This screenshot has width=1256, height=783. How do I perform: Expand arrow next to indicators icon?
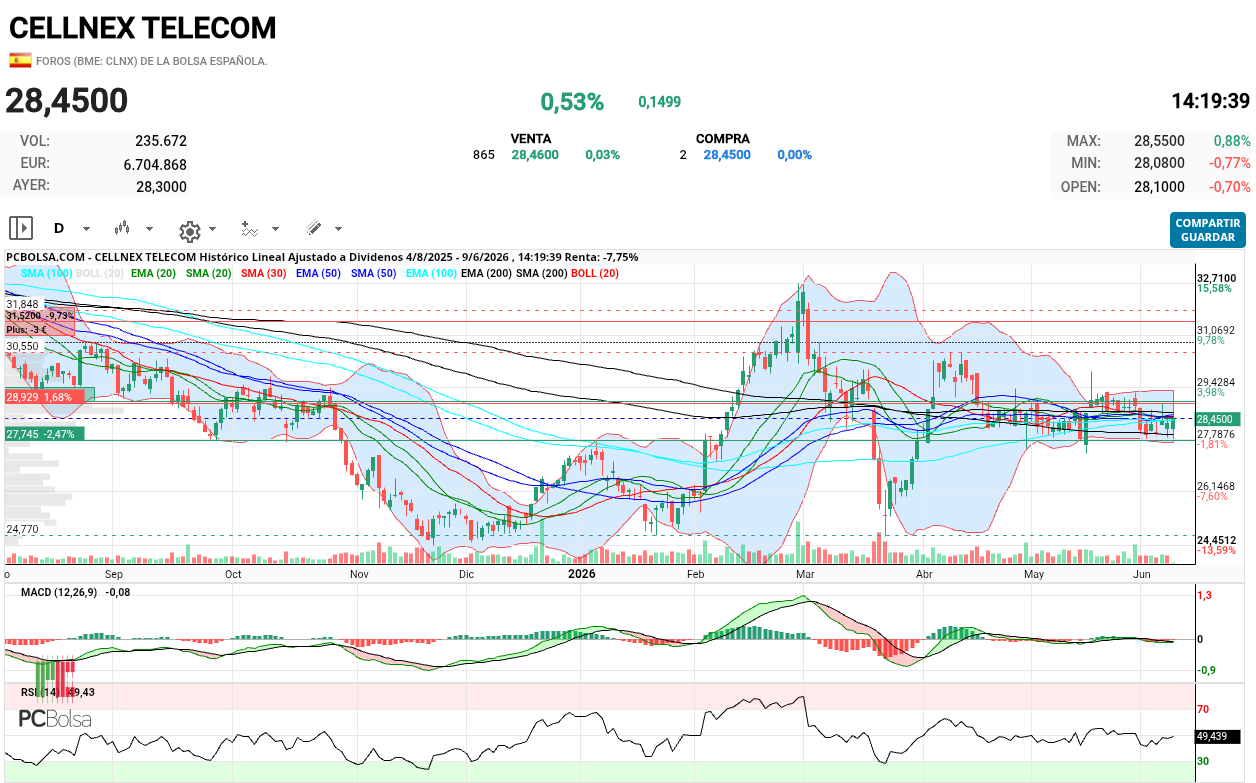(276, 229)
